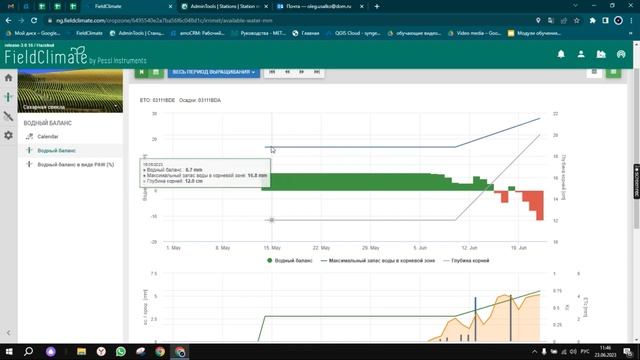This screenshot has height=360, width=640.
Task: Click the root depth marker point on 15 May
Action: [x=272, y=220]
